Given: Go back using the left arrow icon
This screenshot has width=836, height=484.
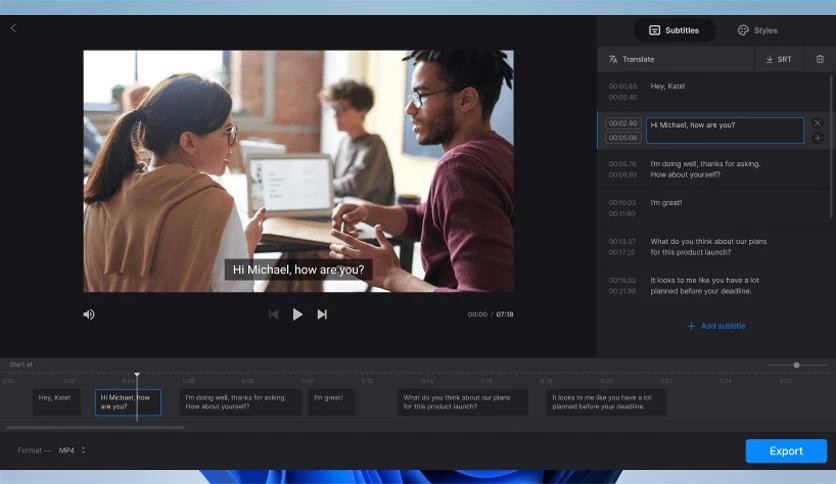Looking at the screenshot, I should (13, 28).
